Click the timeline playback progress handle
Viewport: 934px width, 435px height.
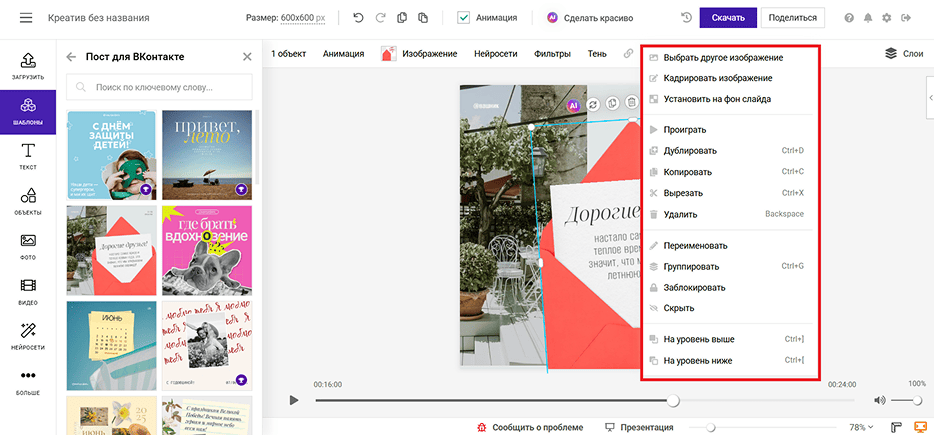point(673,400)
